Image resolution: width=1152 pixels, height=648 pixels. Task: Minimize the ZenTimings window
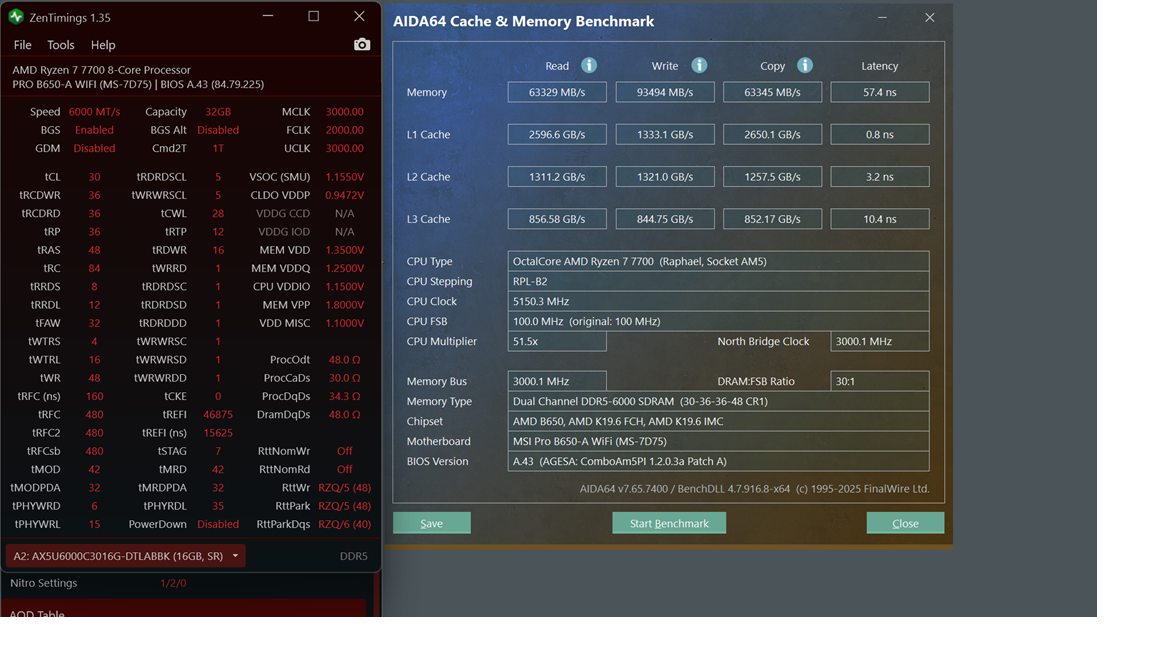(x=268, y=16)
